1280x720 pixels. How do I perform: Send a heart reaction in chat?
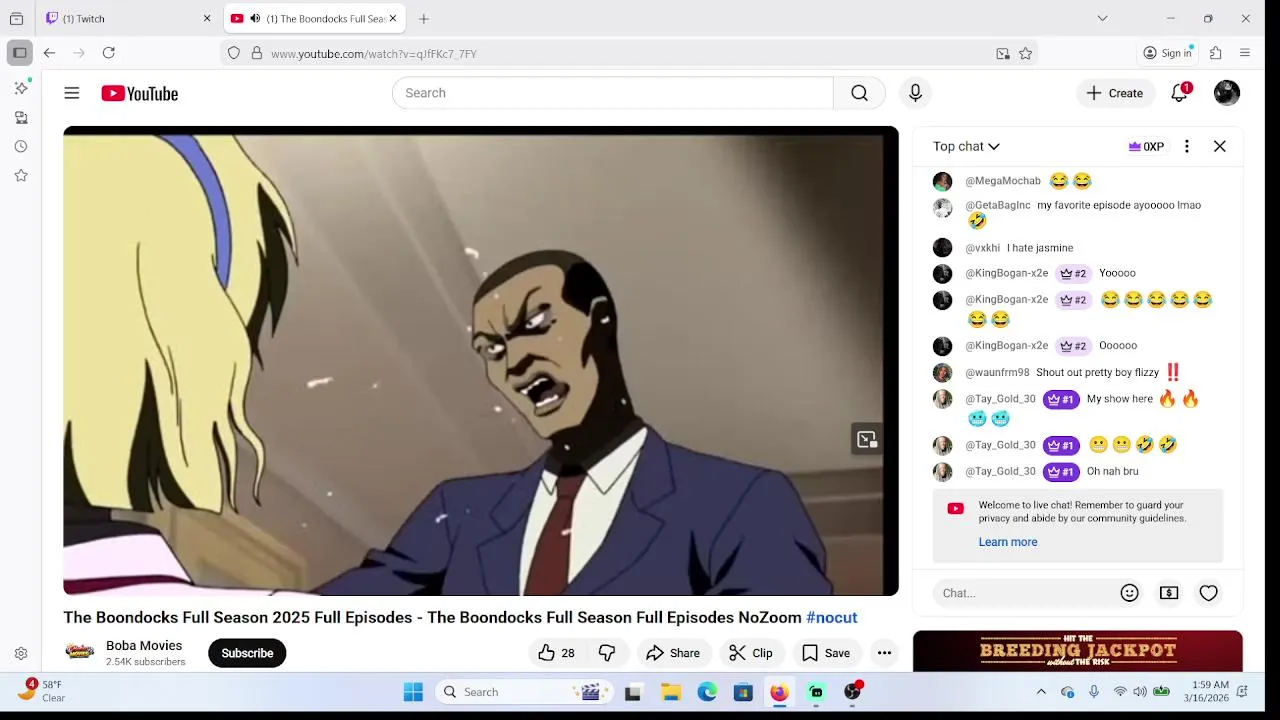(x=1209, y=593)
